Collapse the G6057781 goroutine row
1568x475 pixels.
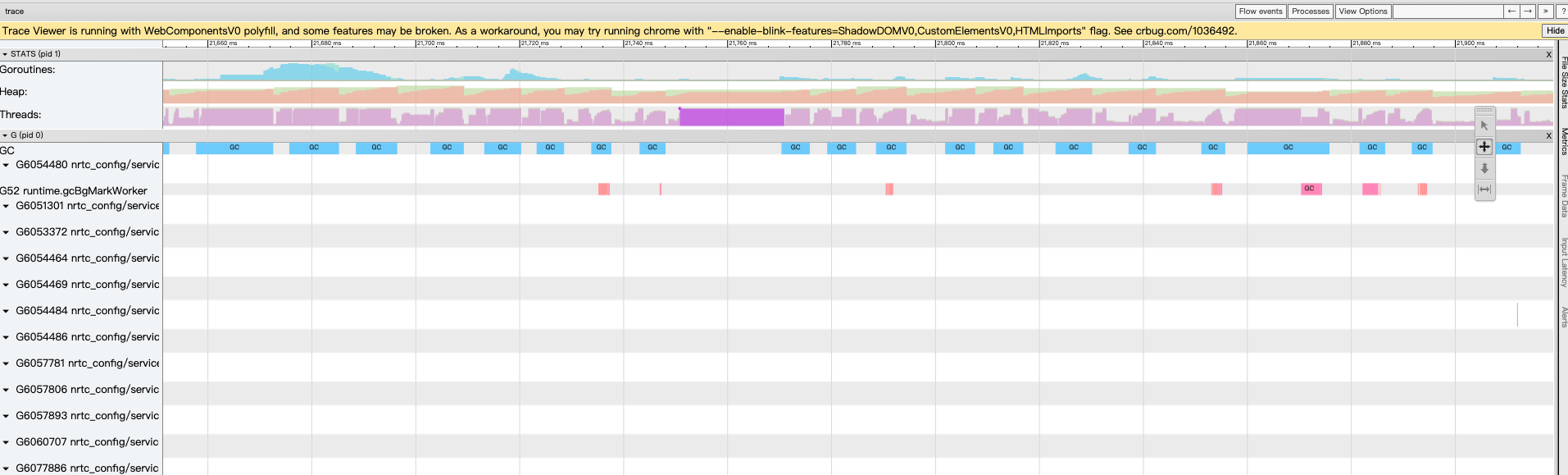(x=7, y=363)
